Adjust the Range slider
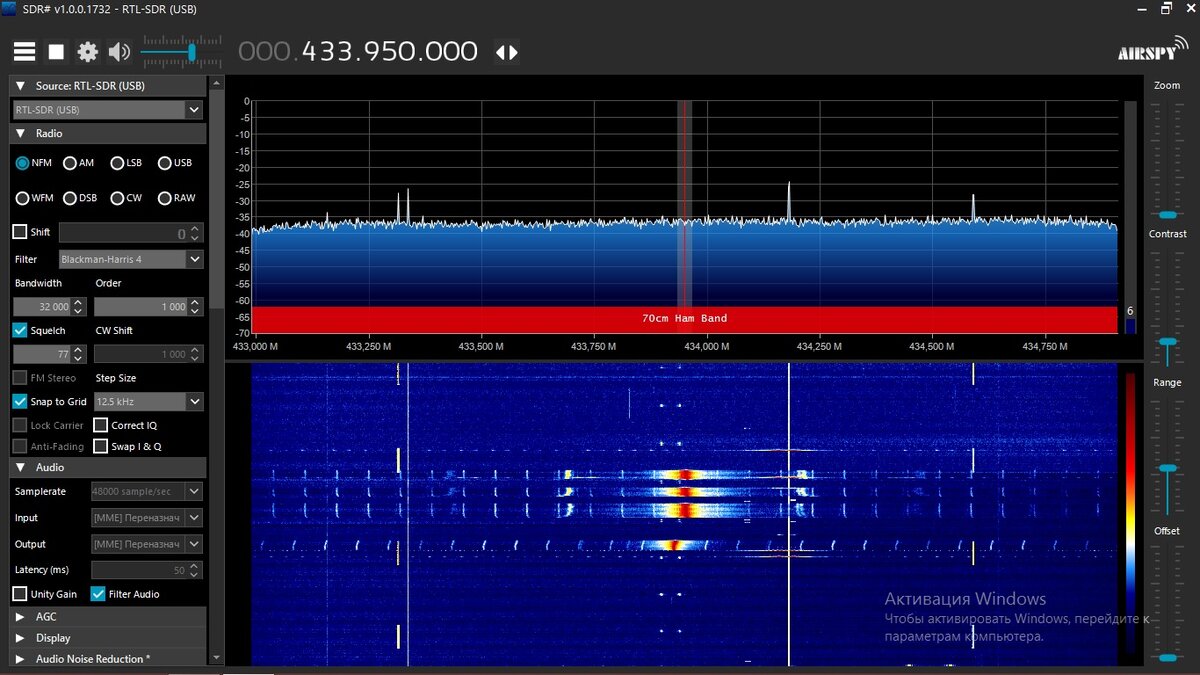This screenshot has width=1200, height=675. coord(1167,469)
